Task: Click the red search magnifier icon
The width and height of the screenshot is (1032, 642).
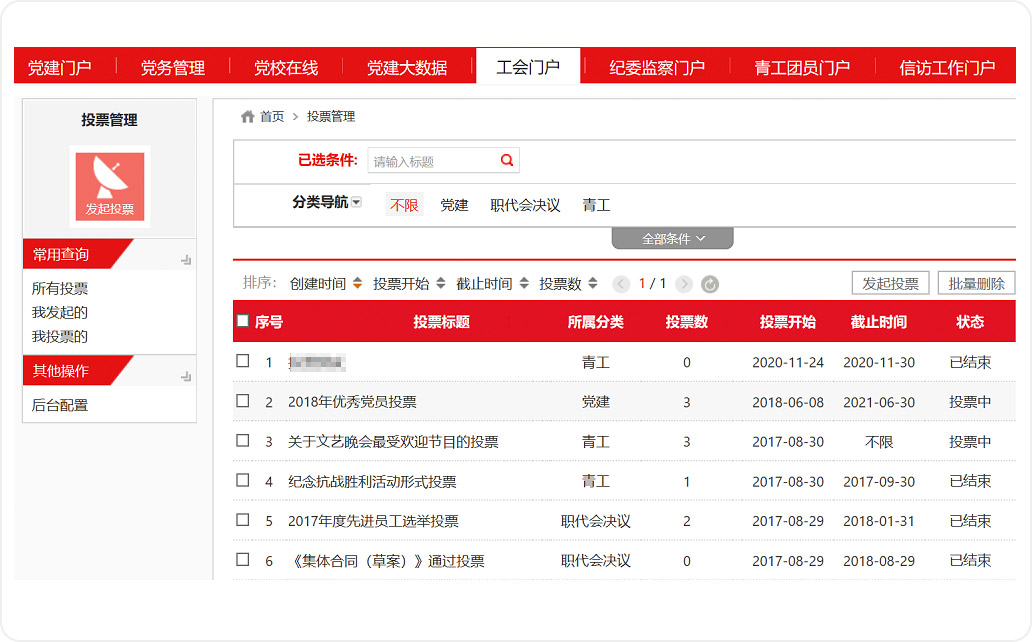Action: [507, 160]
